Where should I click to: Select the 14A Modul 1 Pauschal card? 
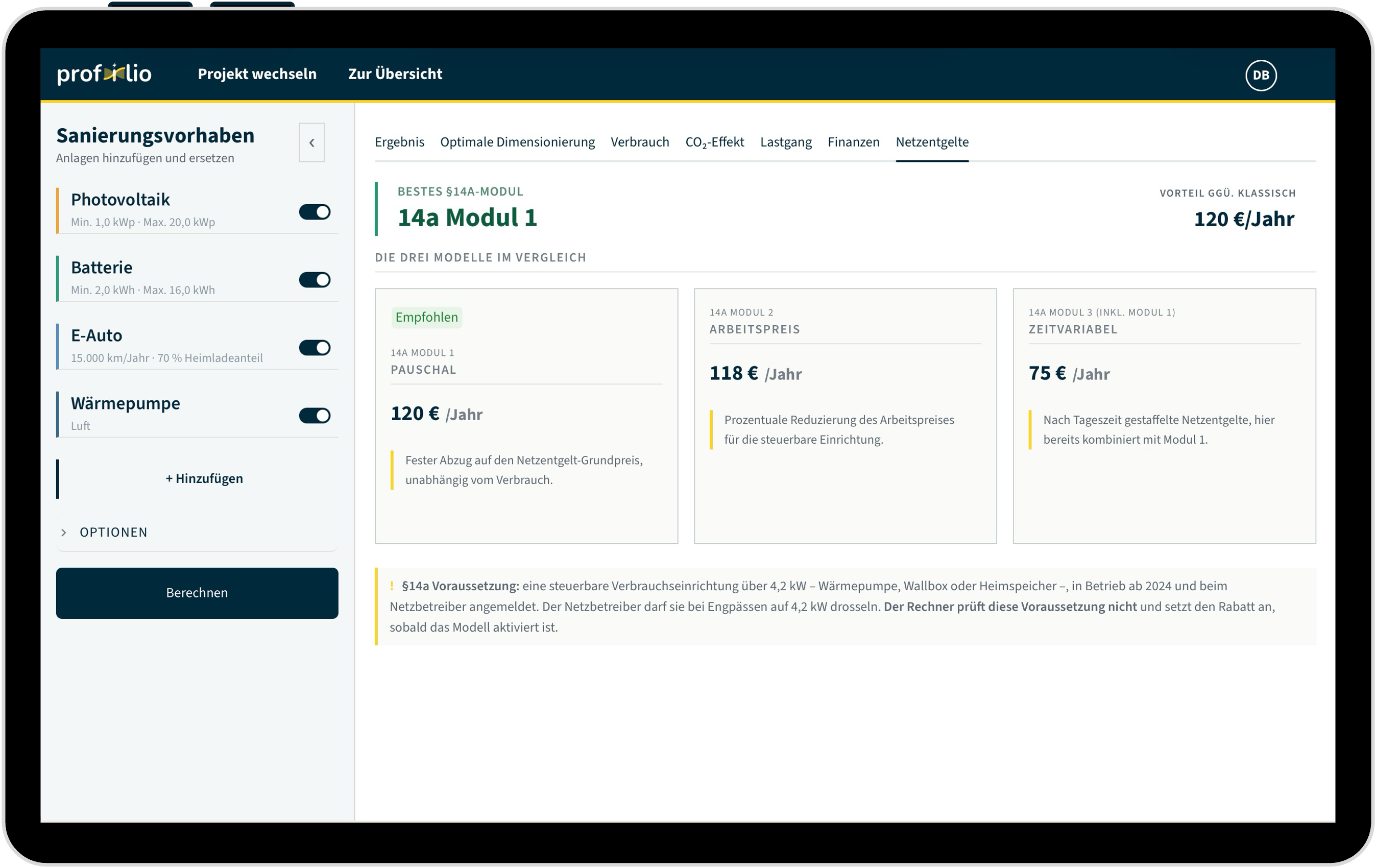point(526,416)
